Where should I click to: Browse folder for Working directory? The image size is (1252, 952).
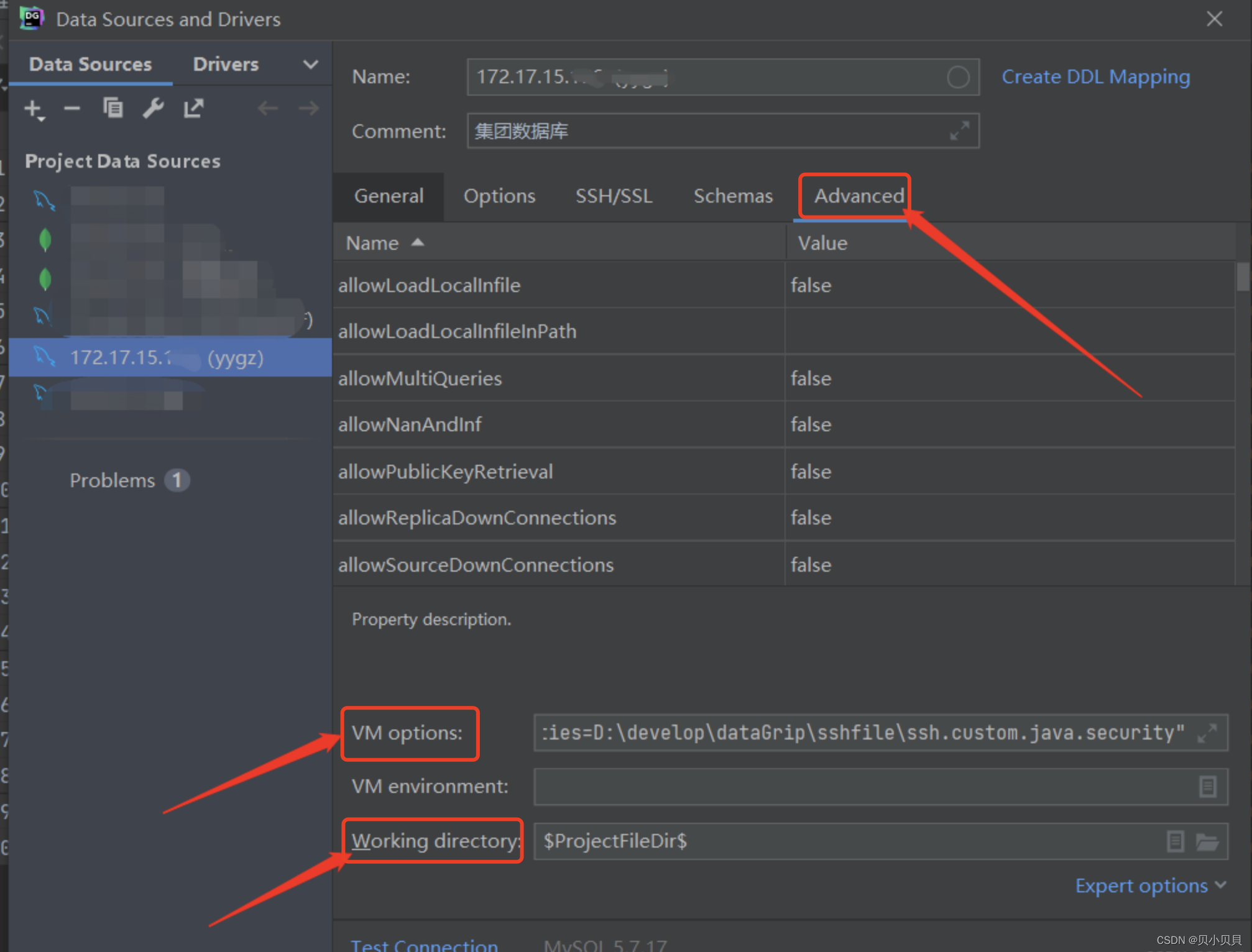[1207, 842]
